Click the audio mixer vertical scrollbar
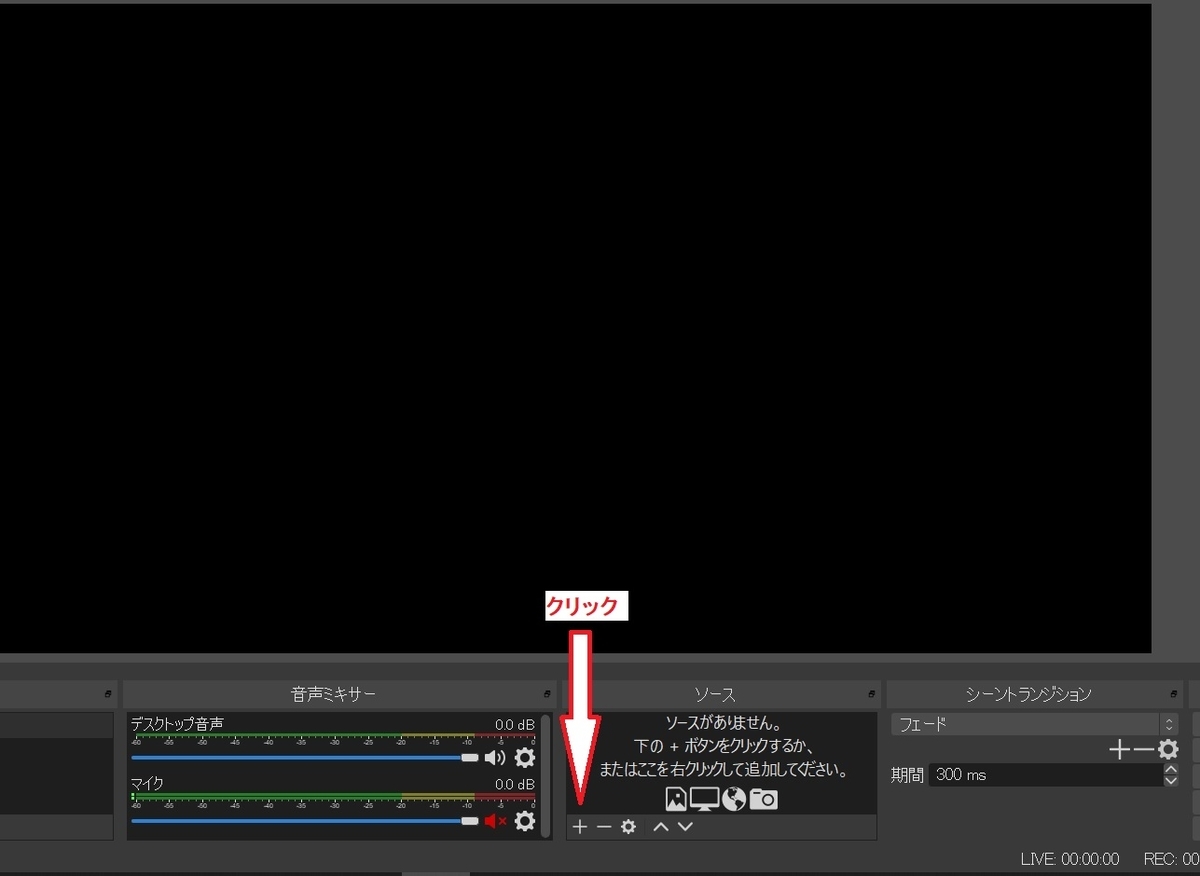1200x876 pixels. (545, 775)
